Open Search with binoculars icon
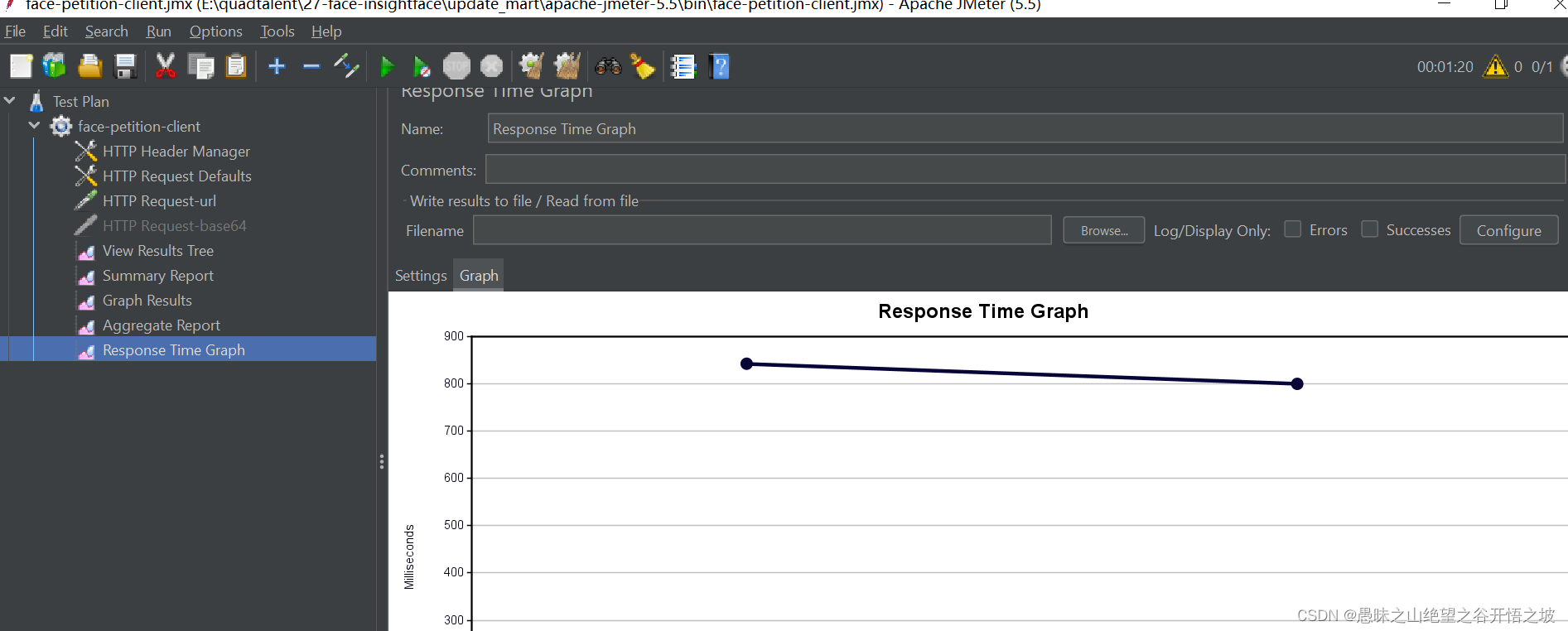Image resolution: width=1568 pixels, height=631 pixels. [608, 66]
